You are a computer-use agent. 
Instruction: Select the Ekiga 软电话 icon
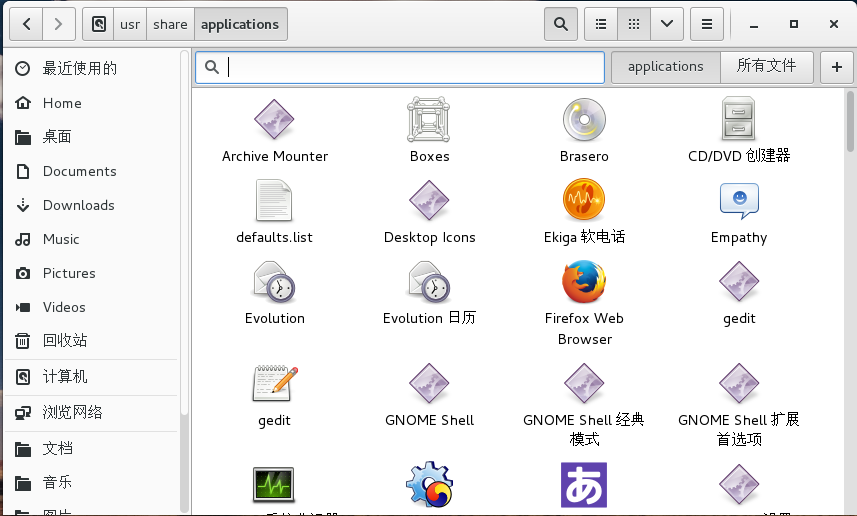coord(584,200)
